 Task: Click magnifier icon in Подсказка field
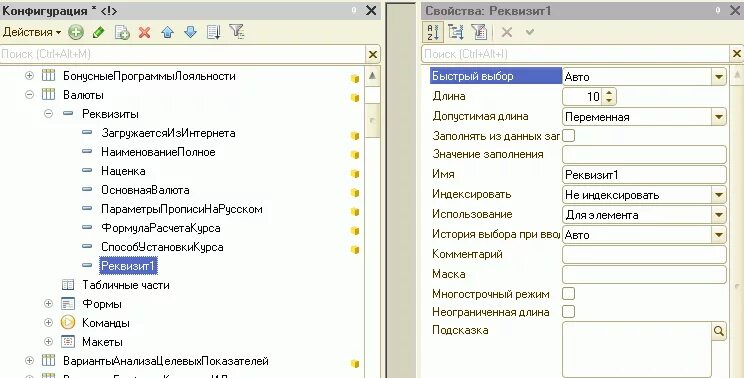tap(719, 331)
